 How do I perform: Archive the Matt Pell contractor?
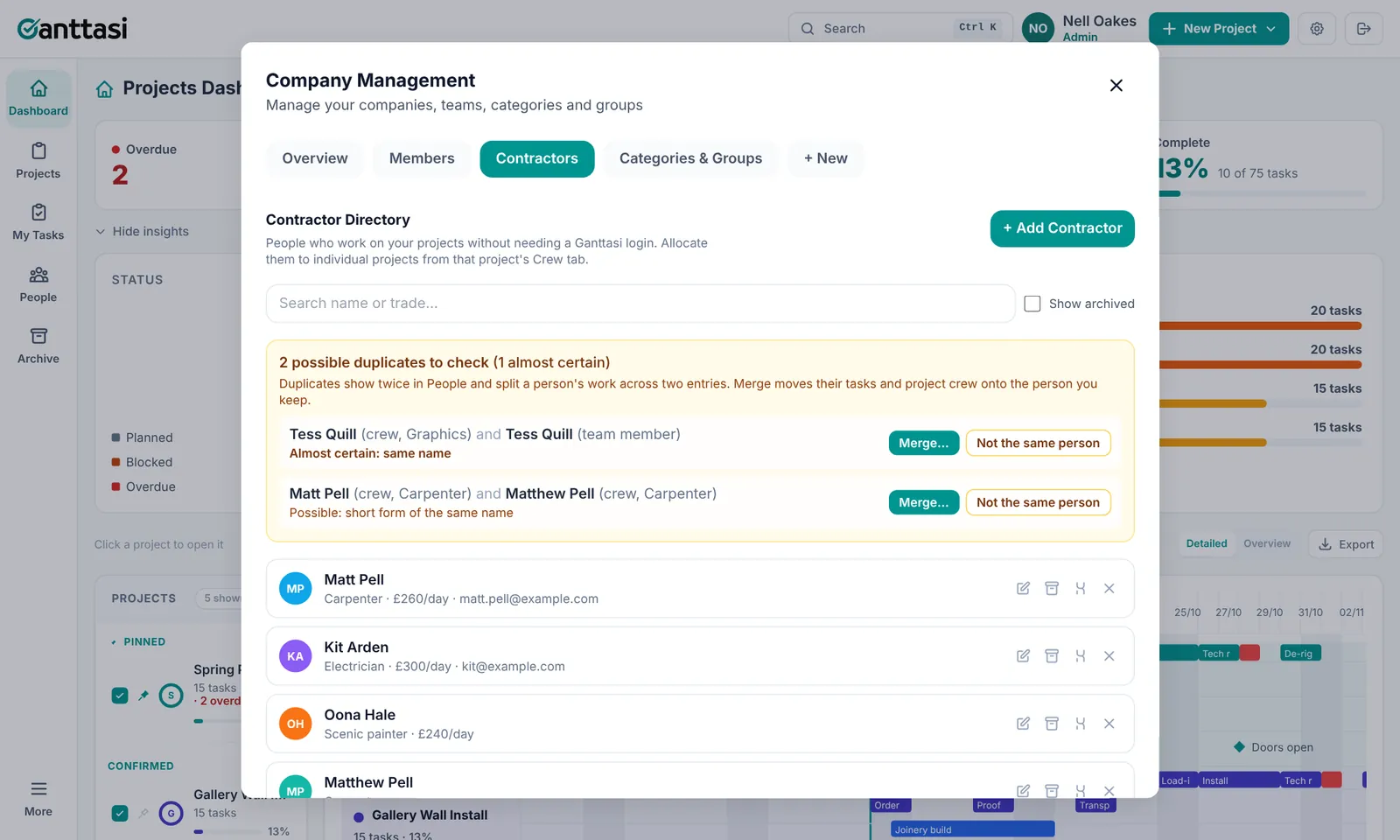coord(1052,589)
